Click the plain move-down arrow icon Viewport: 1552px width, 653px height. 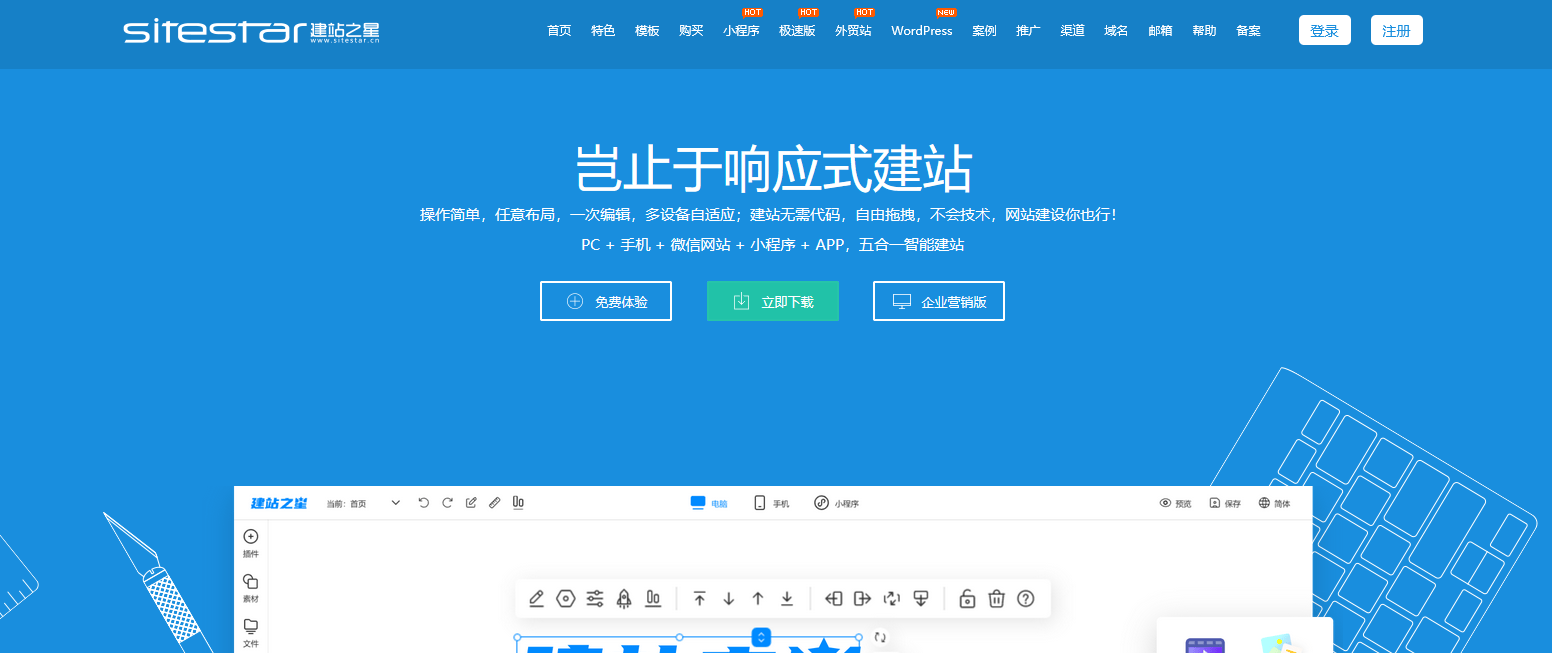pyautogui.click(x=729, y=599)
